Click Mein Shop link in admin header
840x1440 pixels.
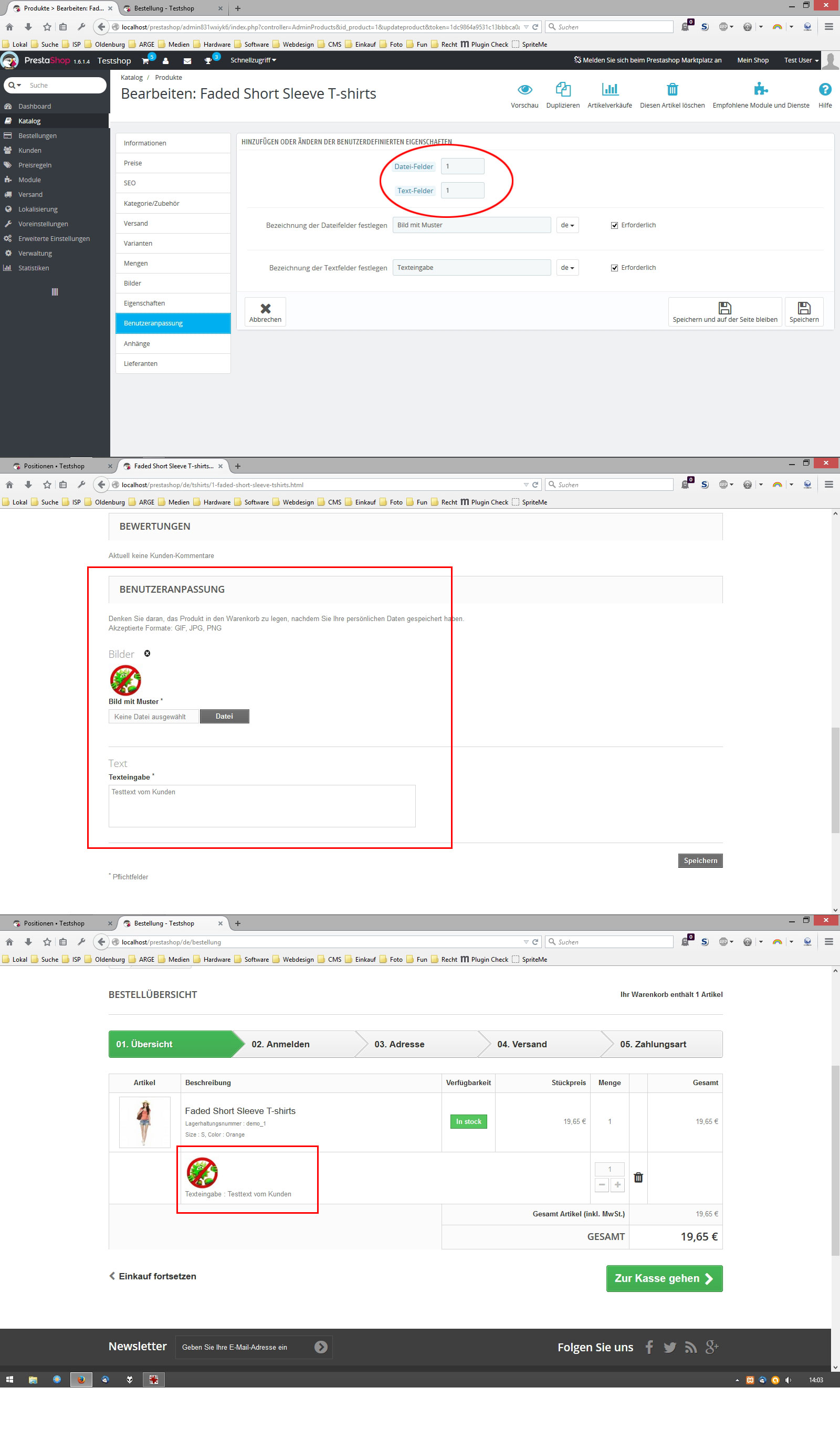pos(752,60)
